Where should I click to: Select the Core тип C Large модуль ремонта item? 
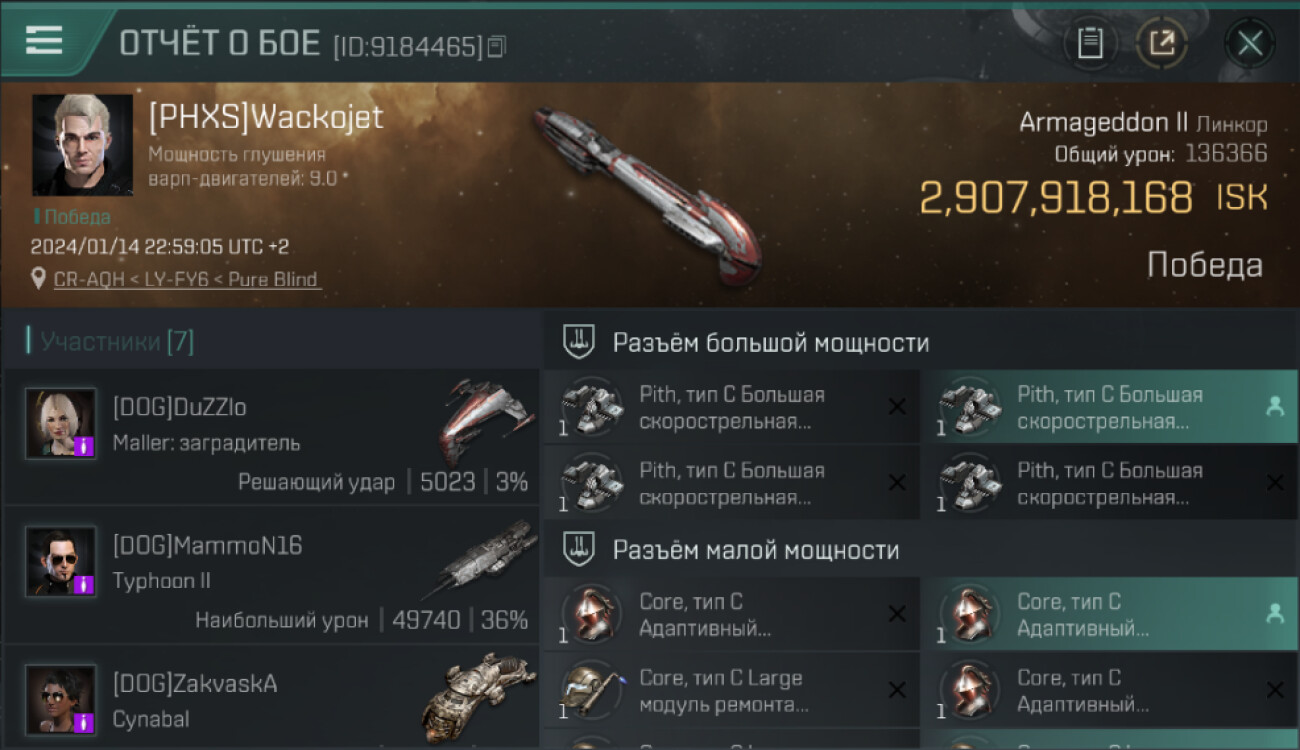pyautogui.click(x=731, y=691)
